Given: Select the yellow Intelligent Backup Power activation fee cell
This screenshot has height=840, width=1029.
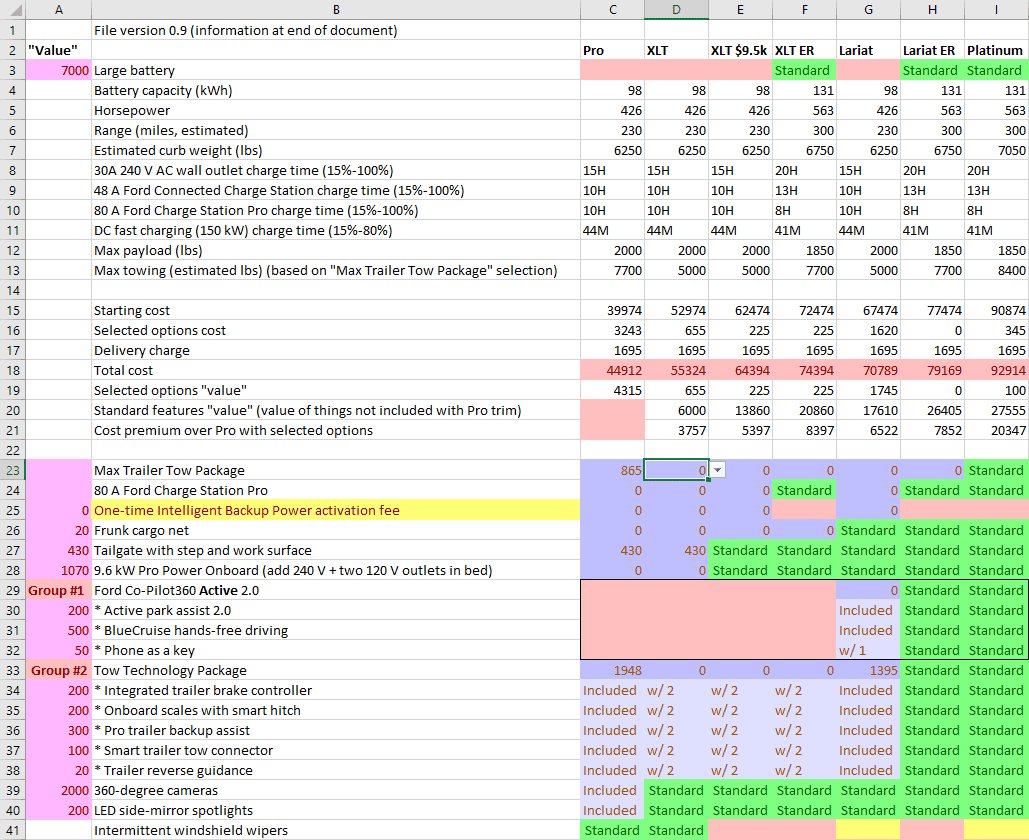Looking at the screenshot, I should 335,510.
